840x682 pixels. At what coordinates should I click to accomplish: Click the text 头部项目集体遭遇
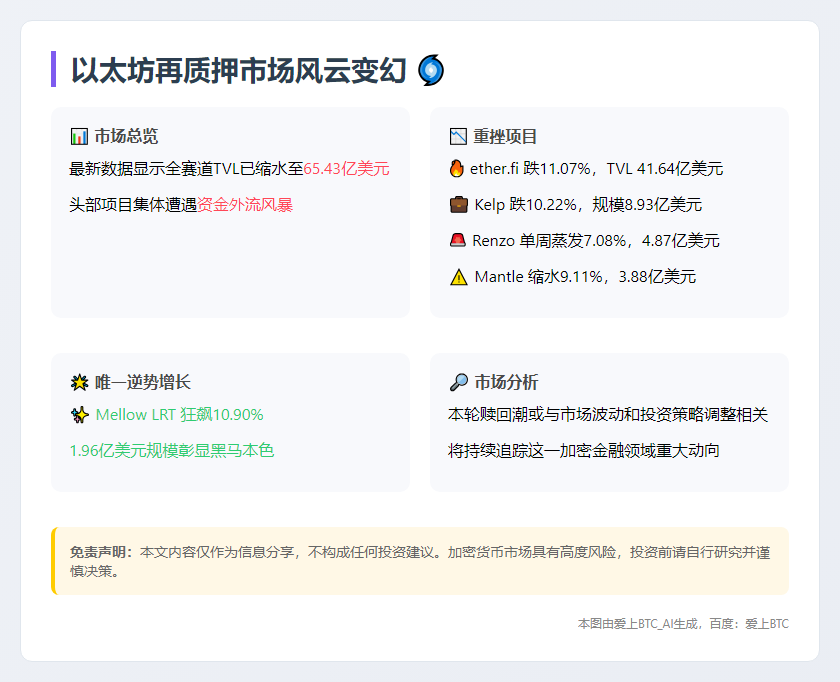133,205
